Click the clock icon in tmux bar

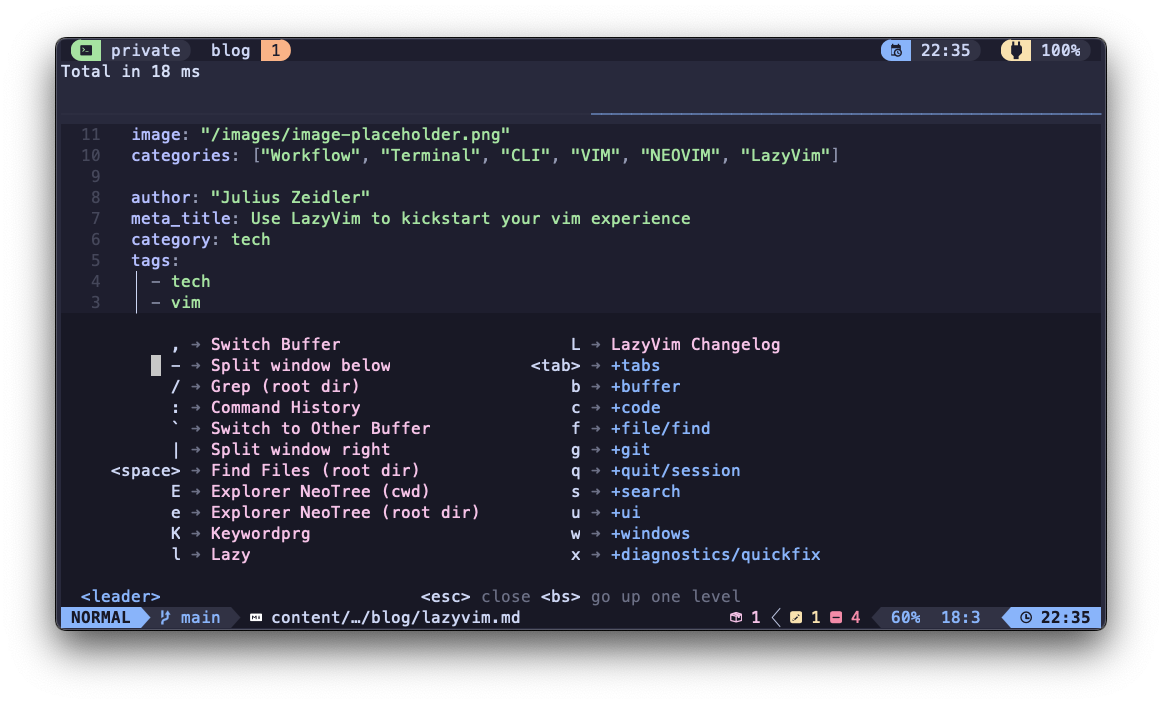point(896,50)
